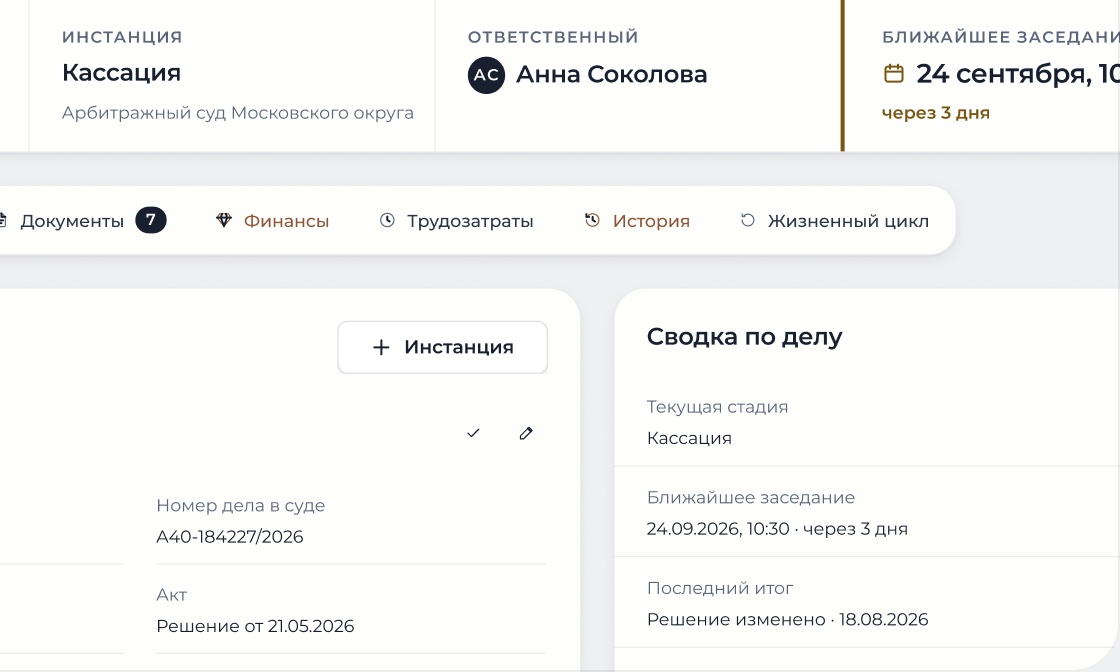Click the act Решение от 21.05.2026
1120x672 pixels.
255,626
